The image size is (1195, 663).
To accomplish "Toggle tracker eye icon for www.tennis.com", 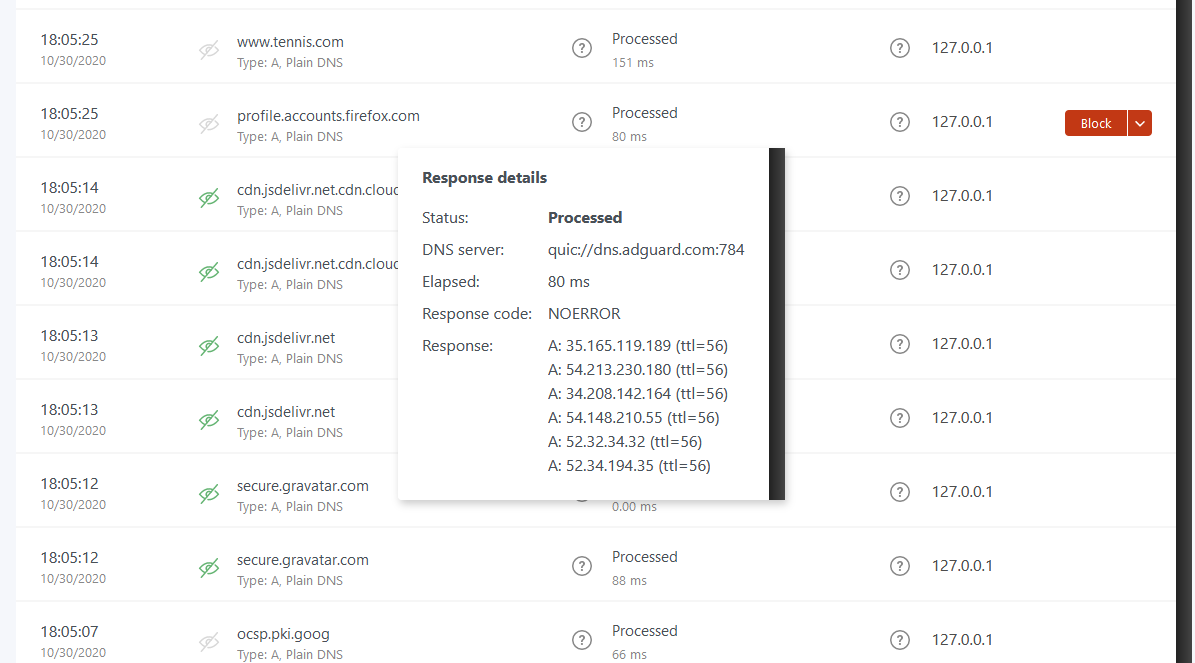I will point(209,50).
